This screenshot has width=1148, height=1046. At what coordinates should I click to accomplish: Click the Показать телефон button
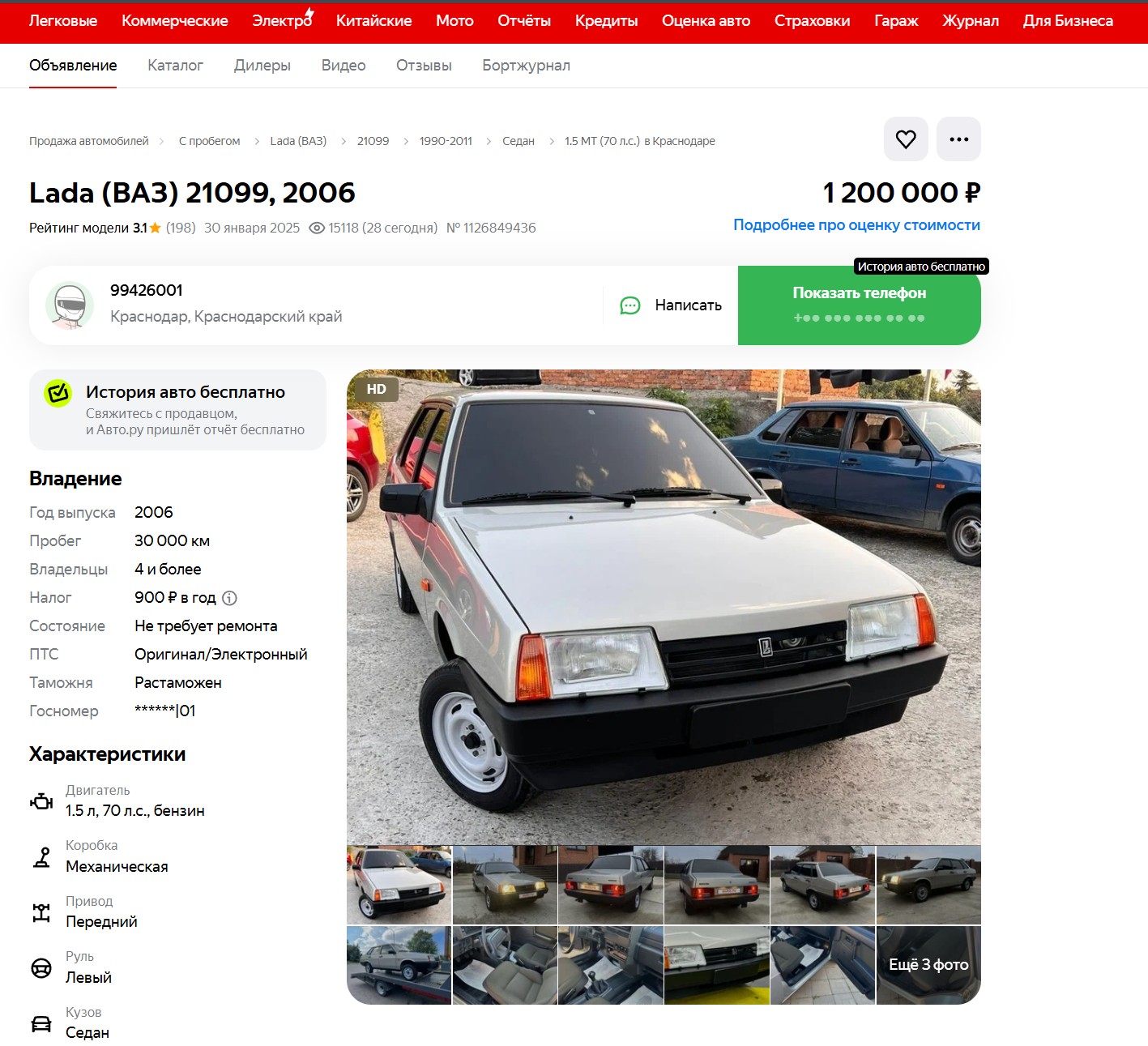click(860, 305)
